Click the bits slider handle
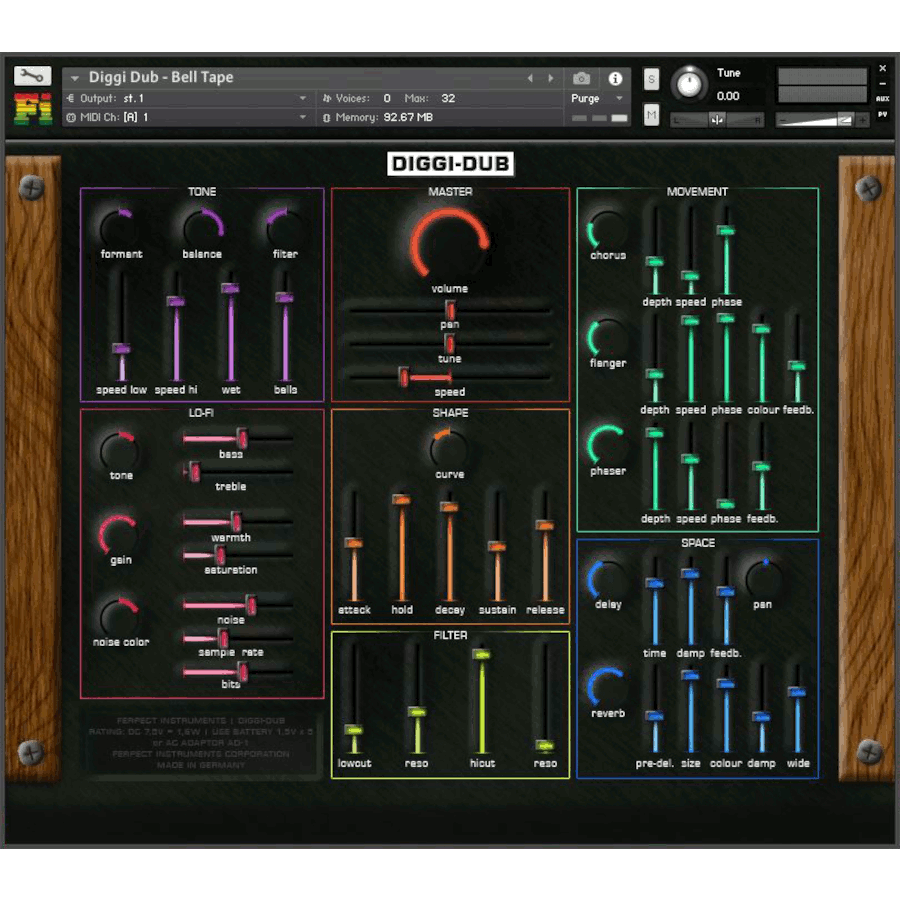The height and width of the screenshot is (900, 900). tap(243, 671)
